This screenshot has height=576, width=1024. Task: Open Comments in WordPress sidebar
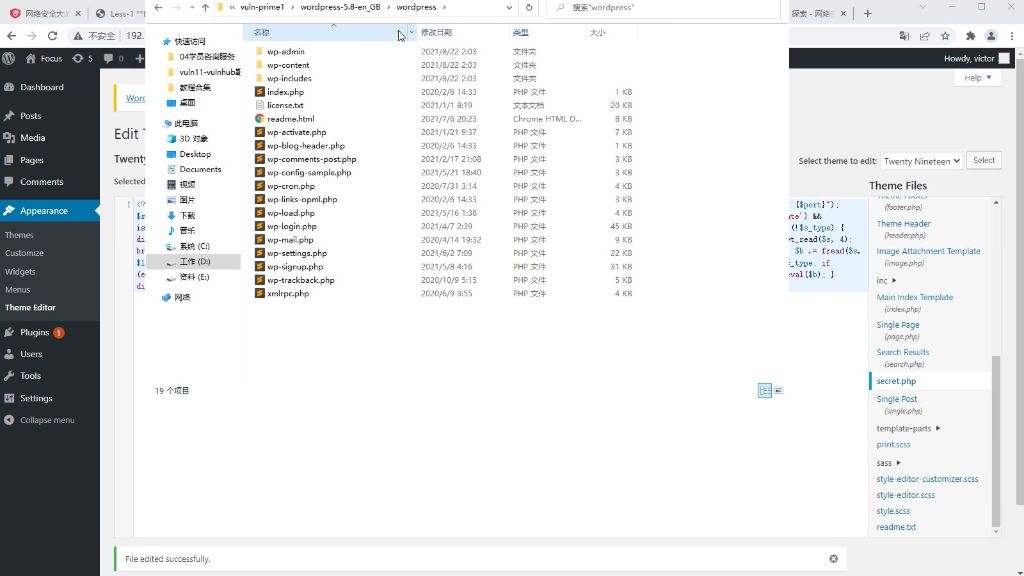[41, 182]
